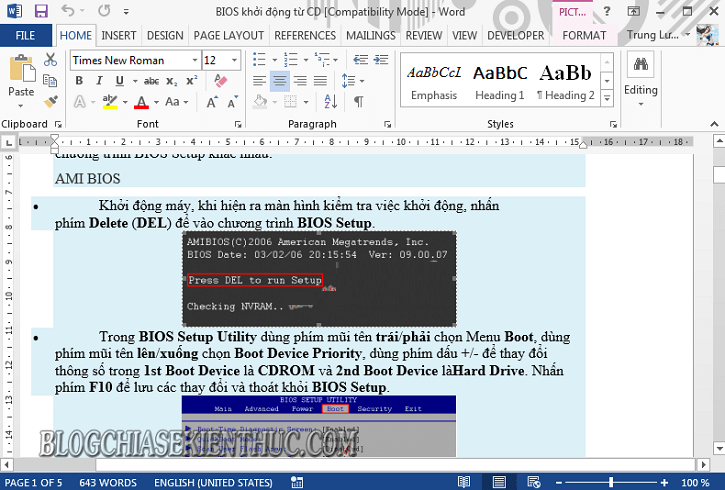Click the Sort A to Z icon
The height and width of the screenshot is (490, 725).
(x=331, y=102)
